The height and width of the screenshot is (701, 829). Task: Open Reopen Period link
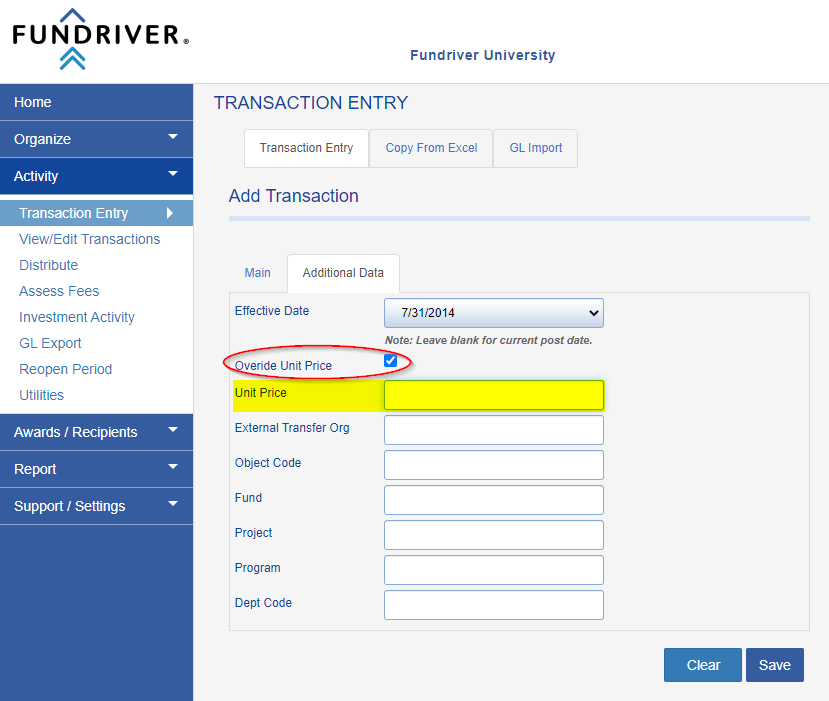(x=66, y=370)
